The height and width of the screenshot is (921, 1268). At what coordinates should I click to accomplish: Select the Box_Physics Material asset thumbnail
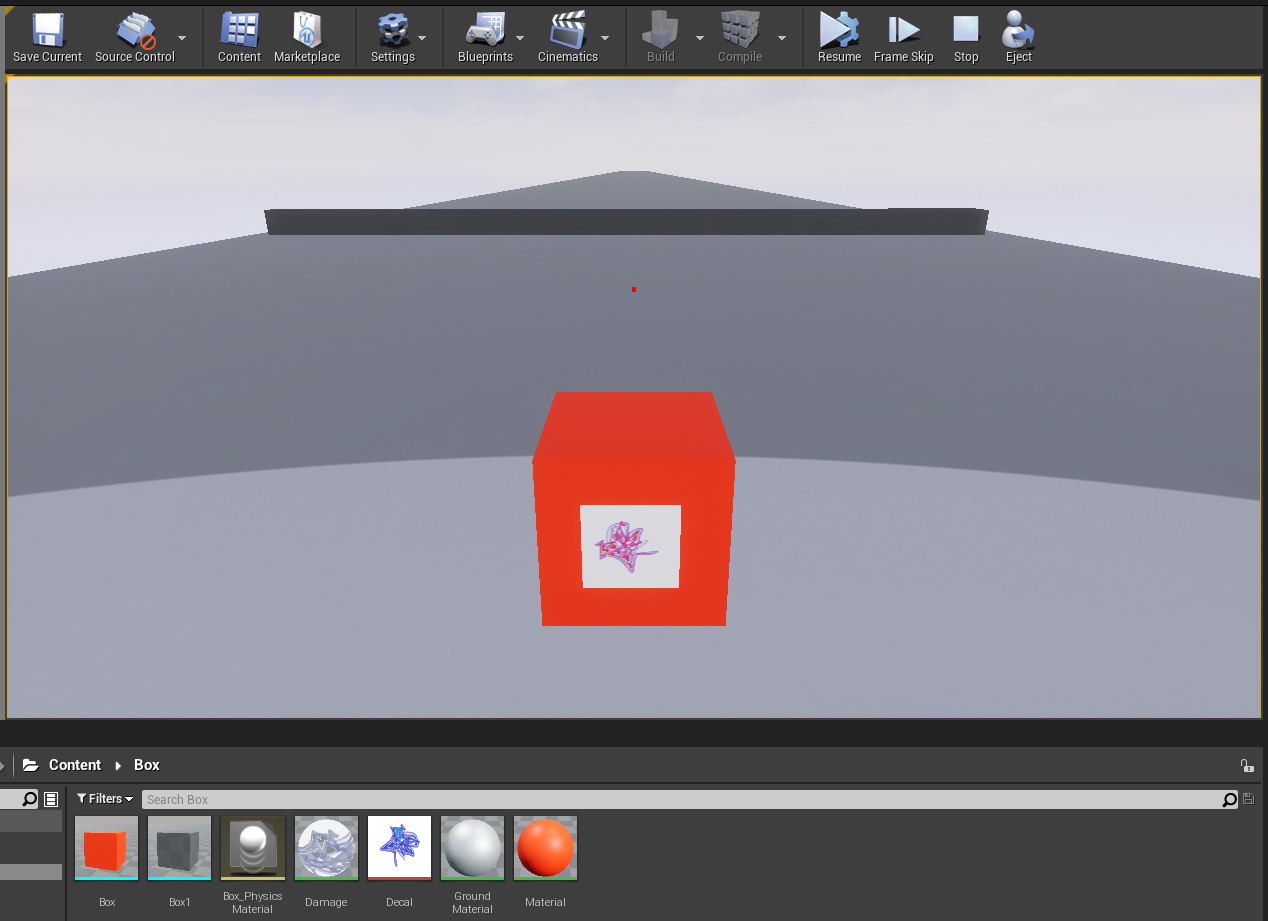(253, 848)
